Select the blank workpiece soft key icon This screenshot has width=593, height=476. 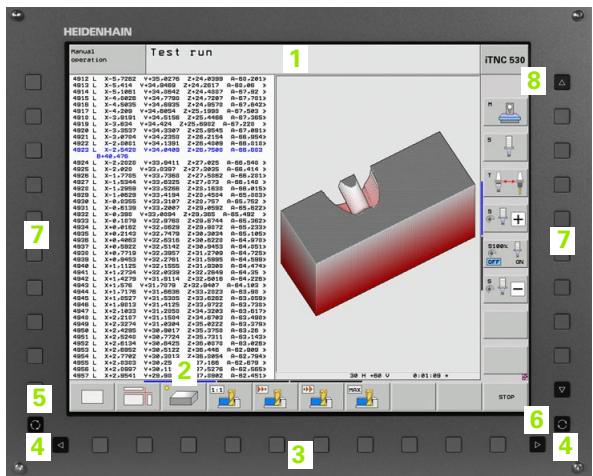click(92, 397)
